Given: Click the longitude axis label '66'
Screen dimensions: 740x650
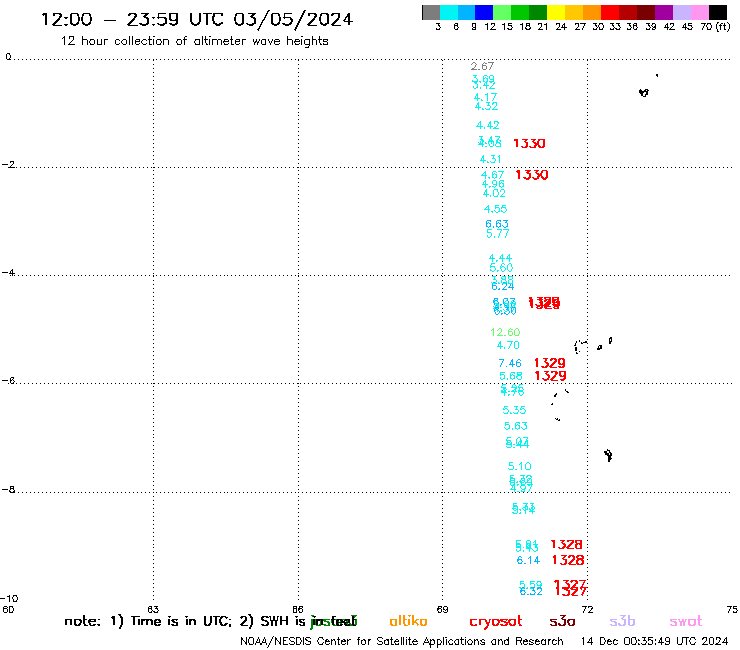Looking at the screenshot, I should (298, 609).
